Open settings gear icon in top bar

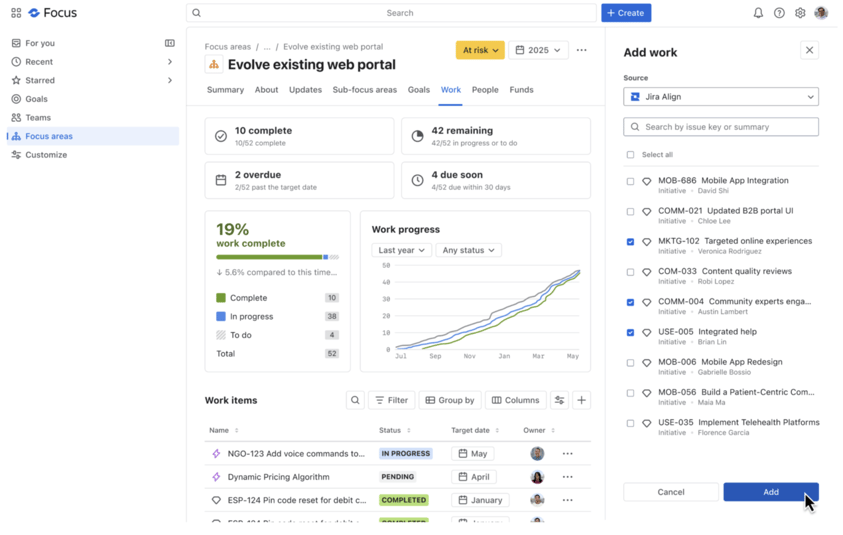[800, 13]
